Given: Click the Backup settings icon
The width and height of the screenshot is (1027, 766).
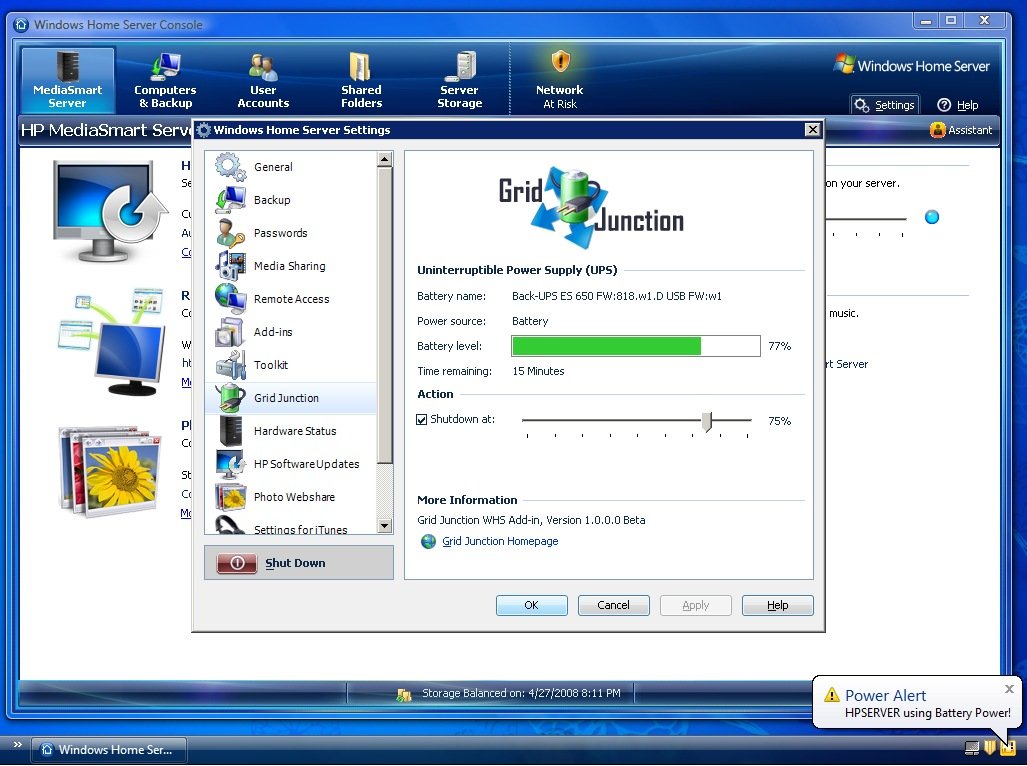Looking at the screenshot, I should point(231,200).
